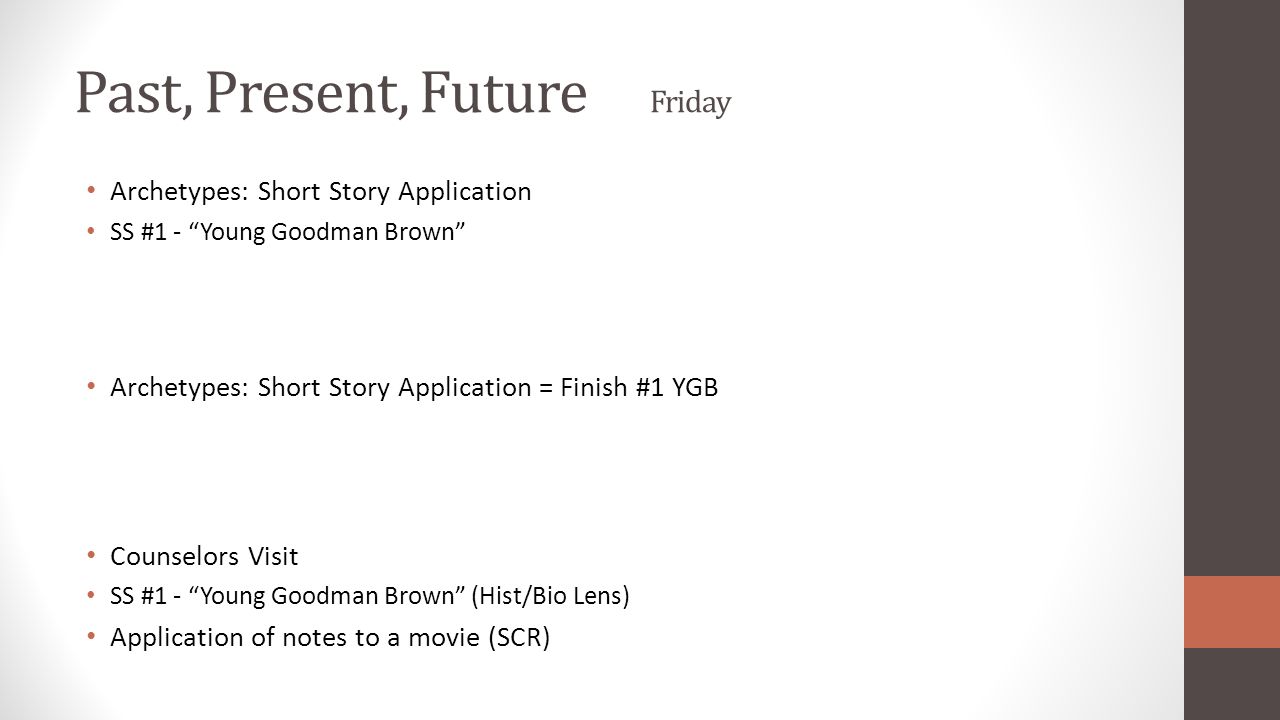Click the word 'Past' in the title
This screenshot has height=720, width=1280.
pos(133,93)
